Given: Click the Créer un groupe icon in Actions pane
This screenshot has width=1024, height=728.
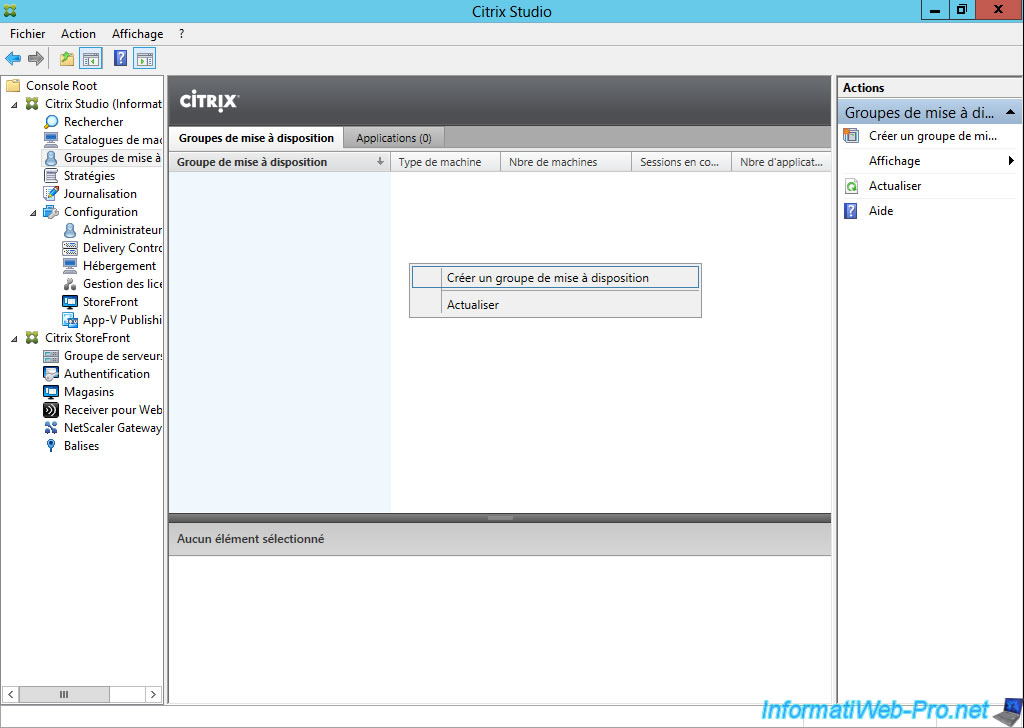Looking at the screenshot, I should coord(851,136).
